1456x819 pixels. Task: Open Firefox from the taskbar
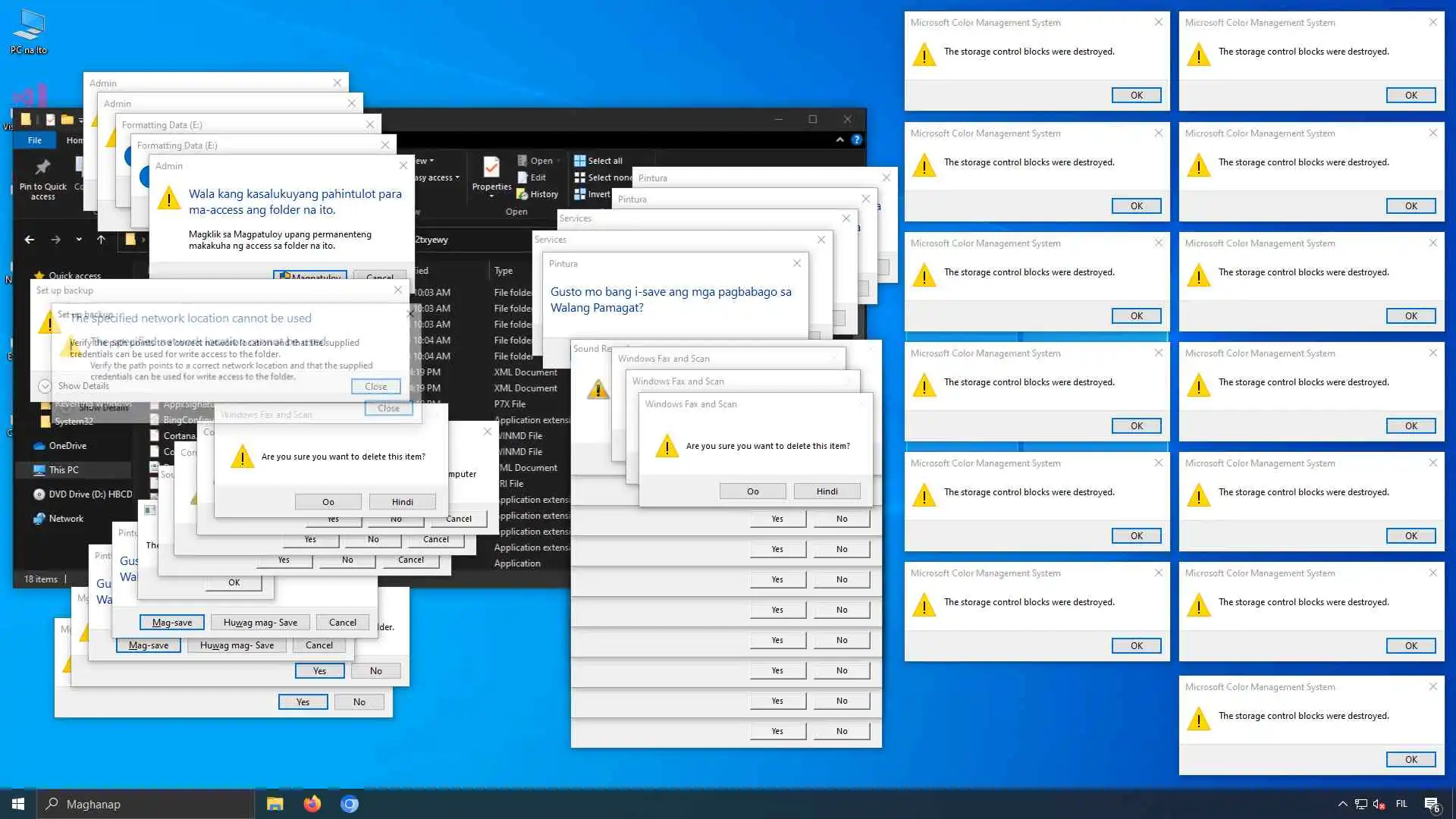pyautogui.click(x=312, y=804)
